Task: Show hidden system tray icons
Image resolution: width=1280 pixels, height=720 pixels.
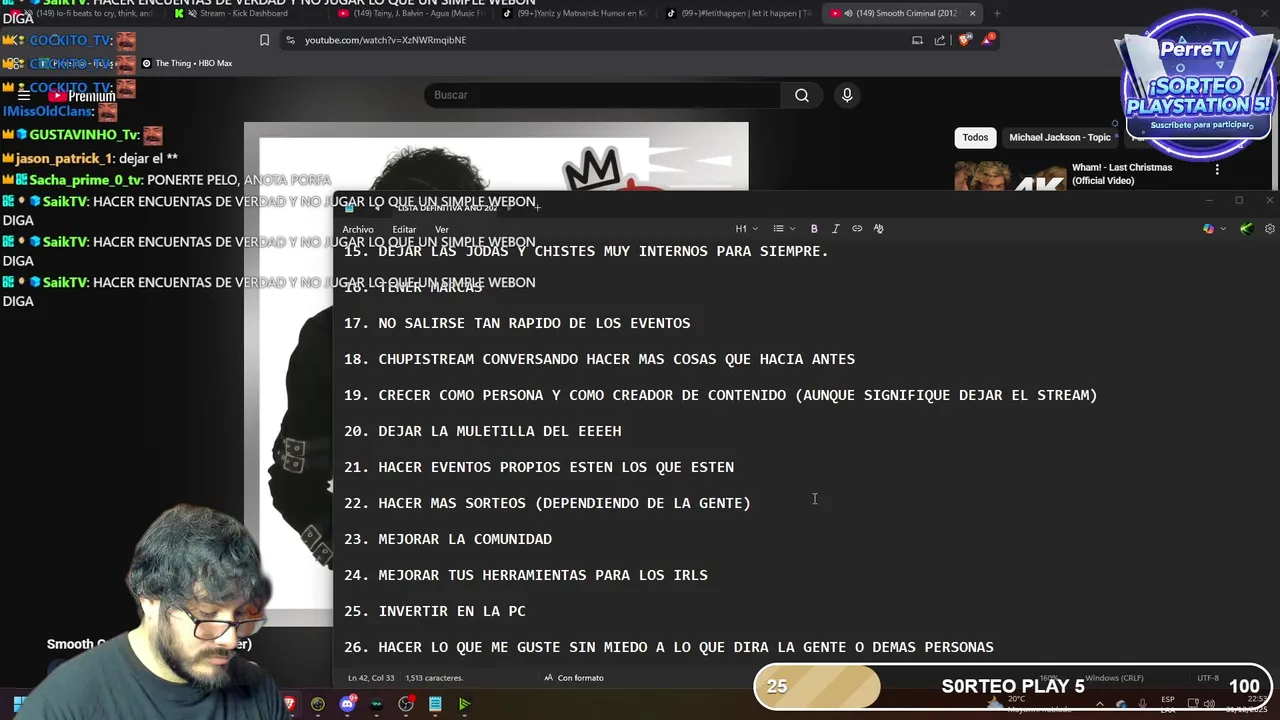Action: (1099, 704)
